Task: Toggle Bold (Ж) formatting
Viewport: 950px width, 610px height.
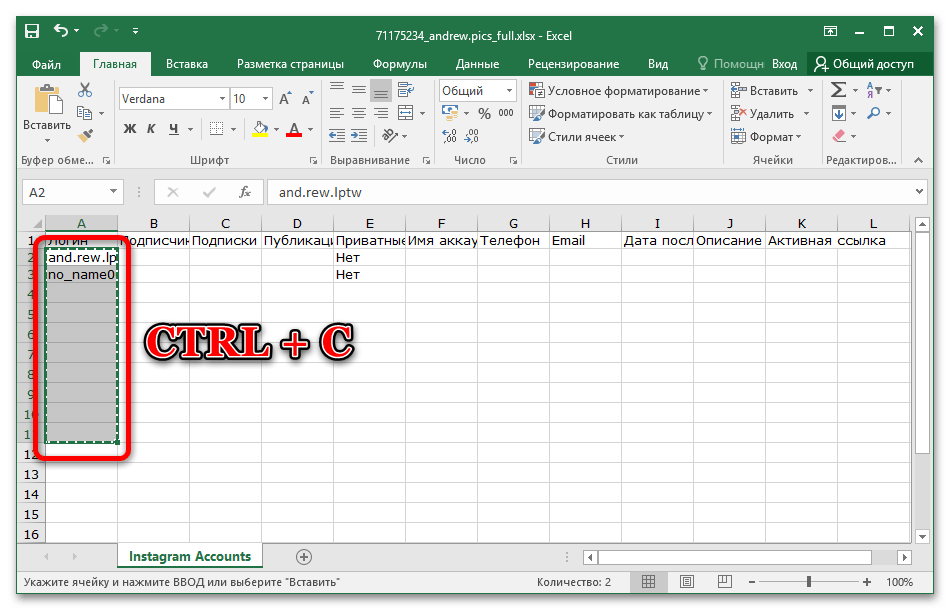Action: 130,129
